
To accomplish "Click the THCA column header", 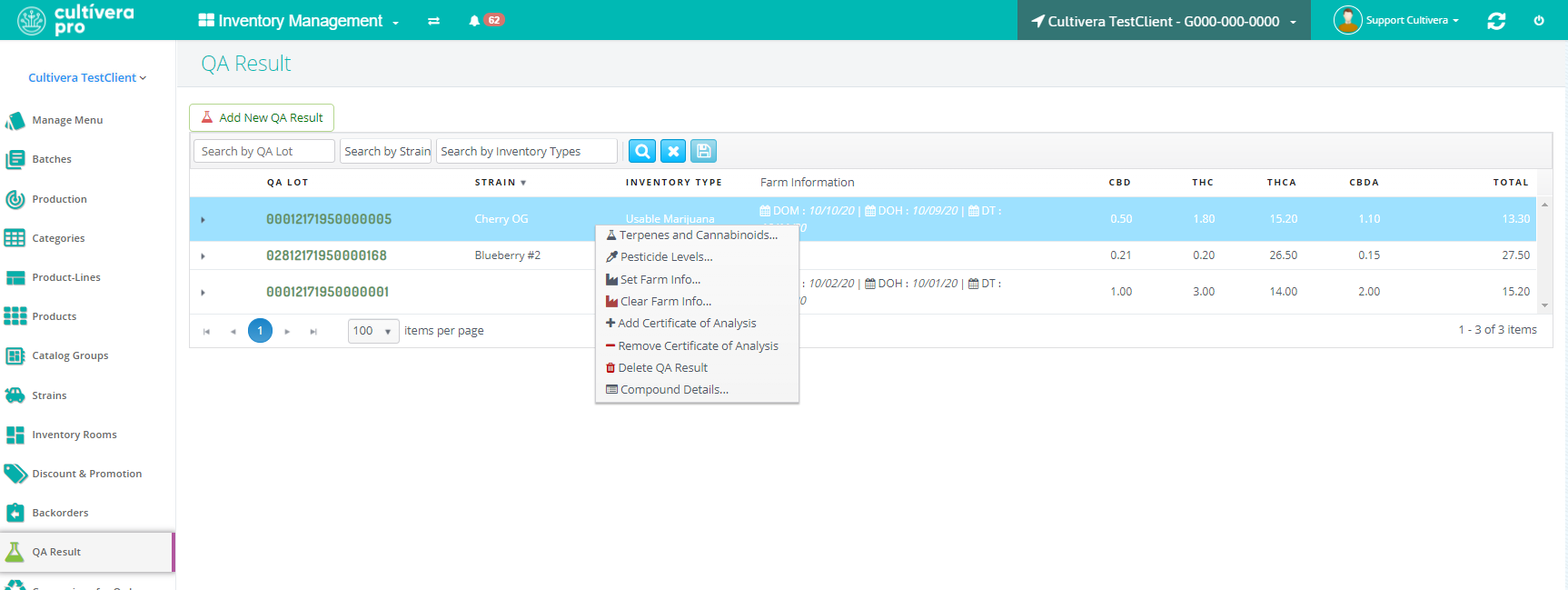I will (1282, 183).
